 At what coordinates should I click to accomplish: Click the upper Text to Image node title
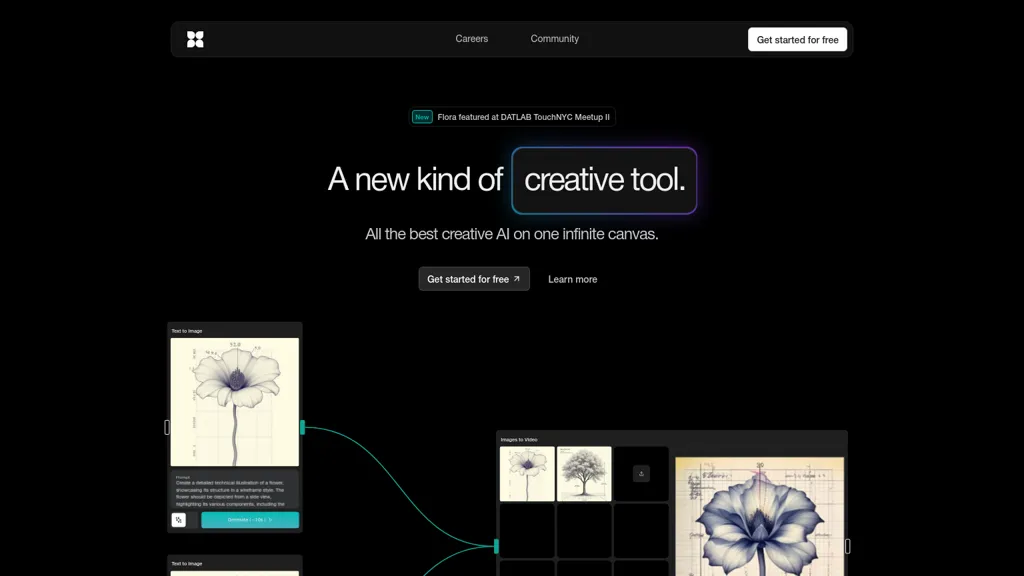click(187, 331)
